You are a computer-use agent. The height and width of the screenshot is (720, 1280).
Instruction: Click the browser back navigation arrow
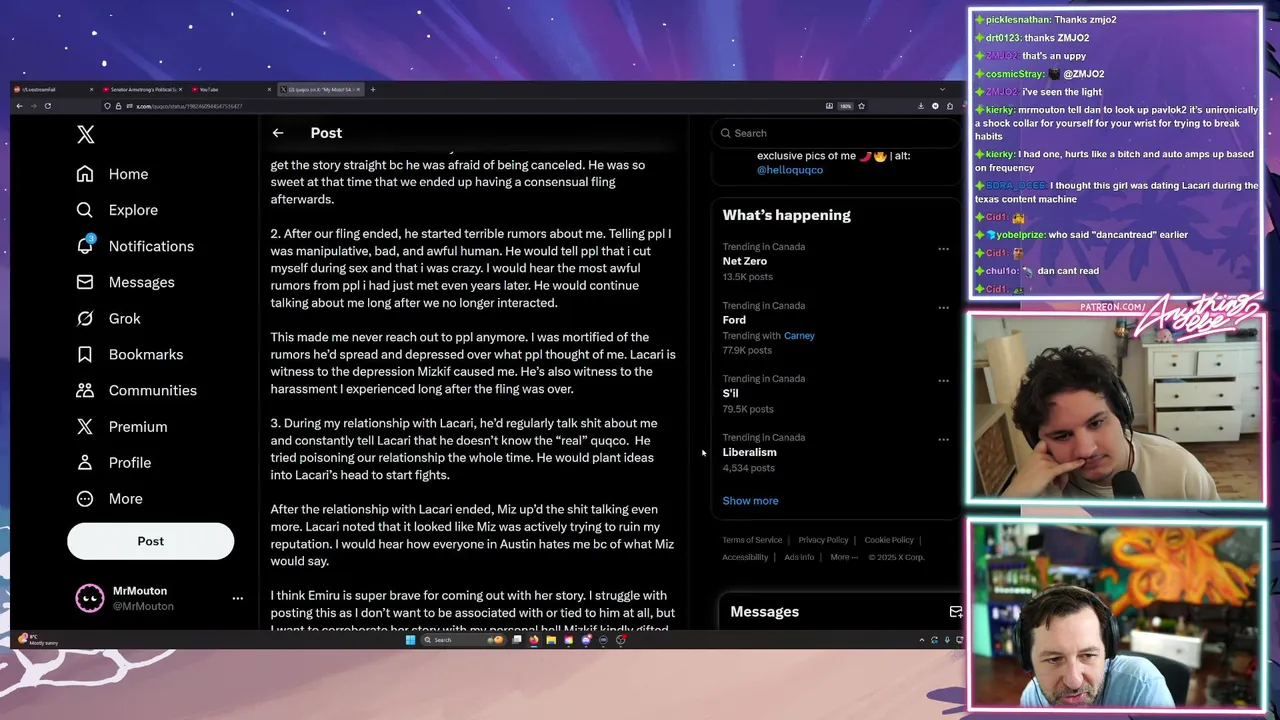(x=19, y=106)
